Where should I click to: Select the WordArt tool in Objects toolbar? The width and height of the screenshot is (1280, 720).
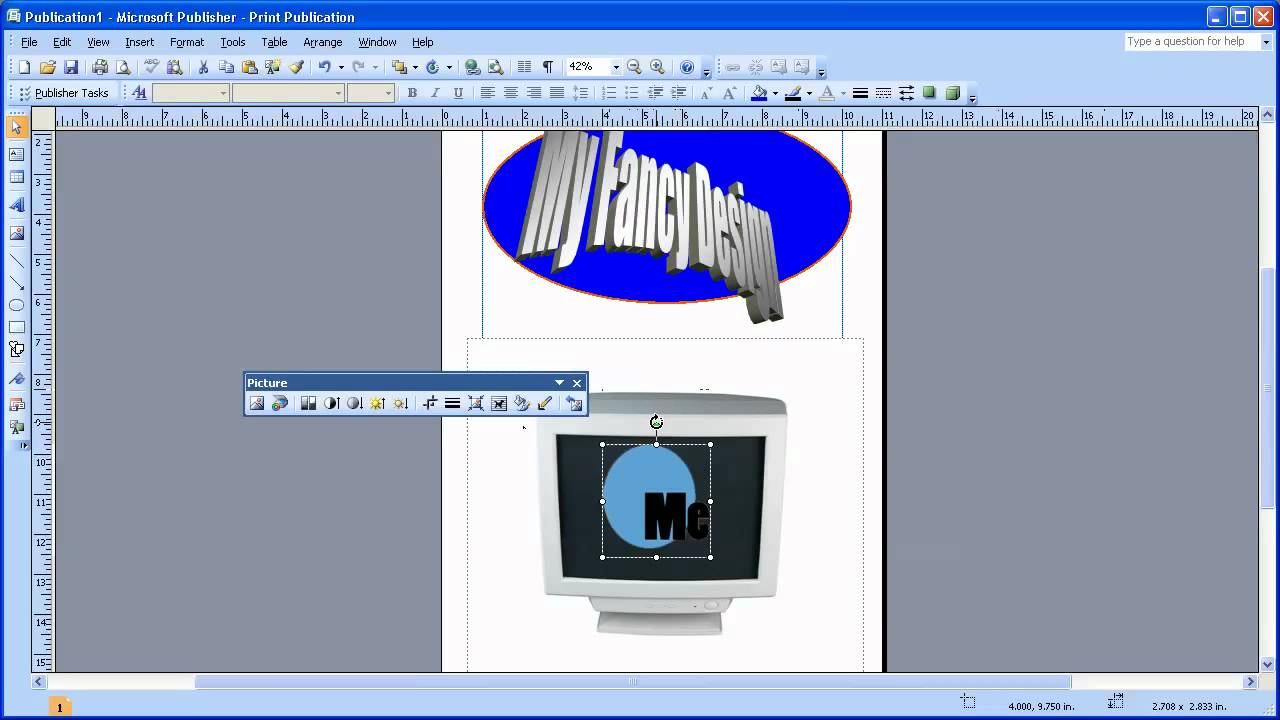click(17, 205)
